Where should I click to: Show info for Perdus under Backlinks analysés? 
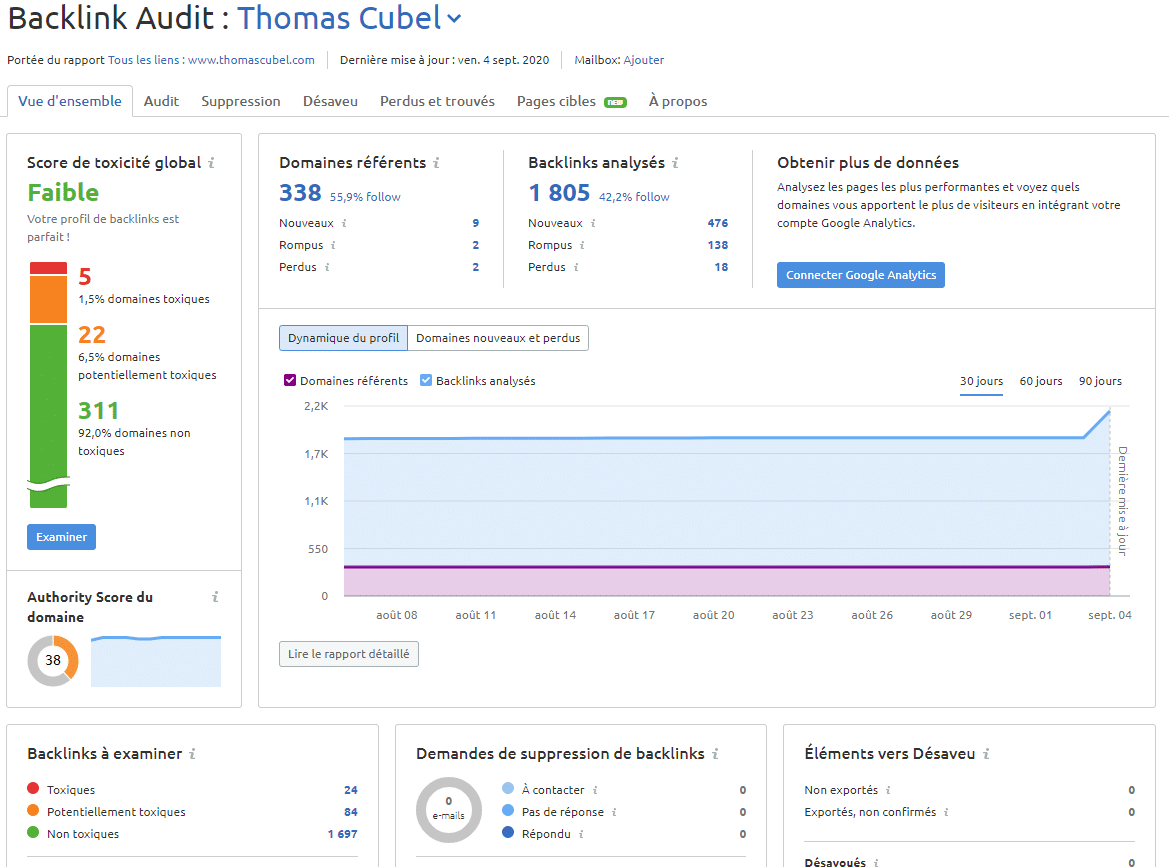pyautogui.click(x=576, y=267)
